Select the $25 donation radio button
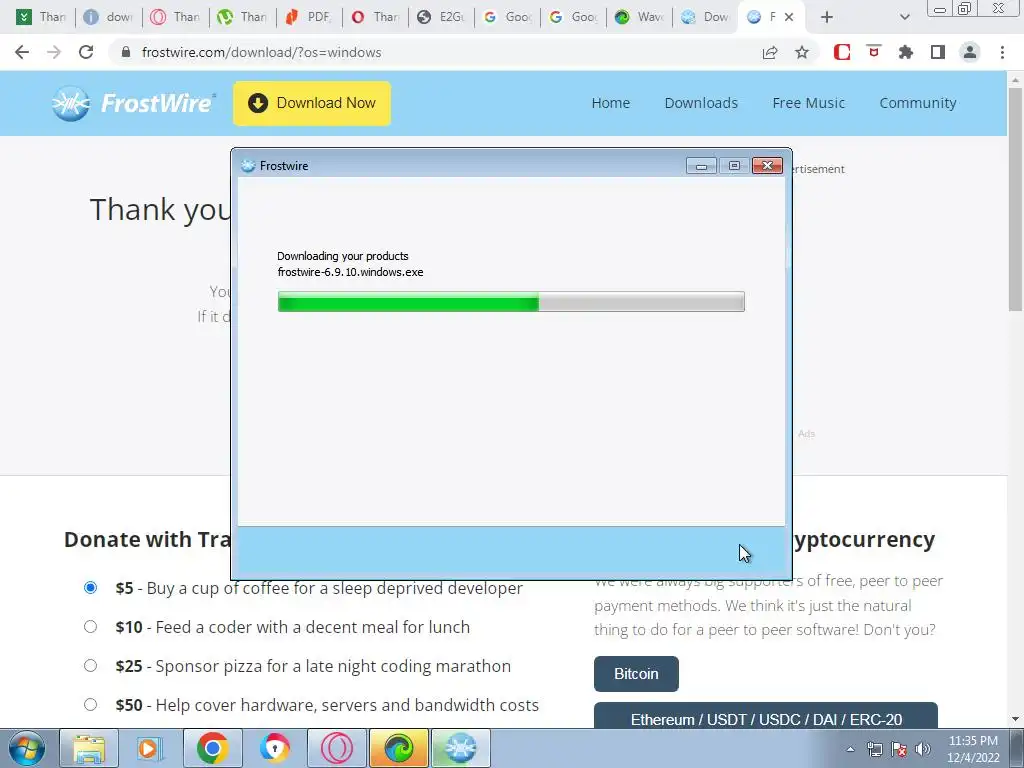Image resolution: width=1024 pixels, height=768 pixels. 90,665
